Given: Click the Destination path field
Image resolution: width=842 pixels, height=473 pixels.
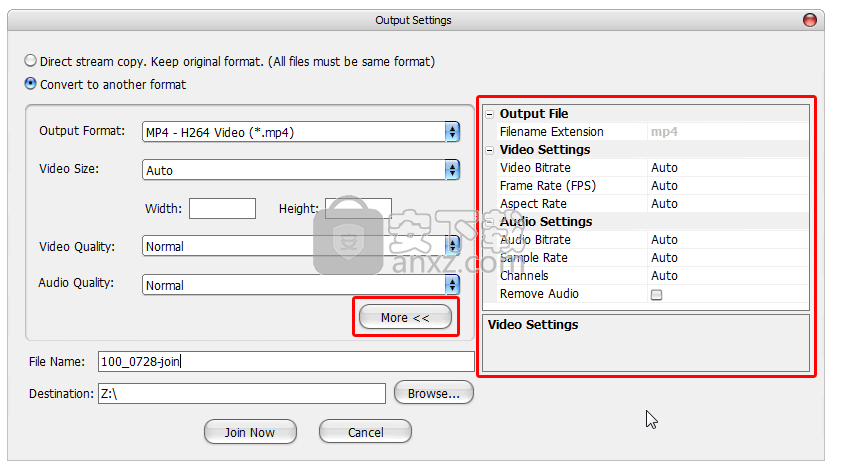Looking at the screenshot, I should [240, 394].
